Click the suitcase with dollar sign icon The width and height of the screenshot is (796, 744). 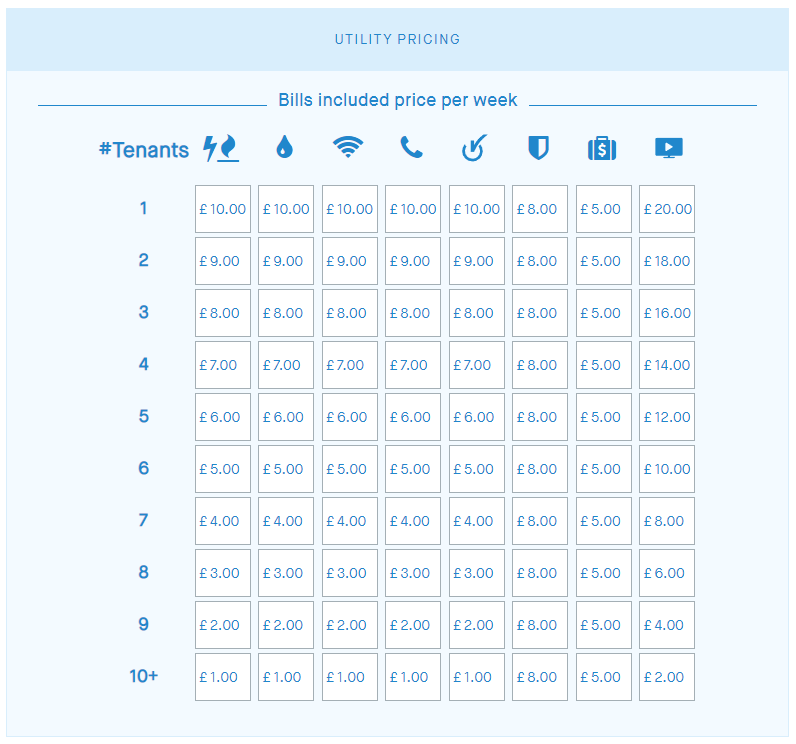click(602, 149)
